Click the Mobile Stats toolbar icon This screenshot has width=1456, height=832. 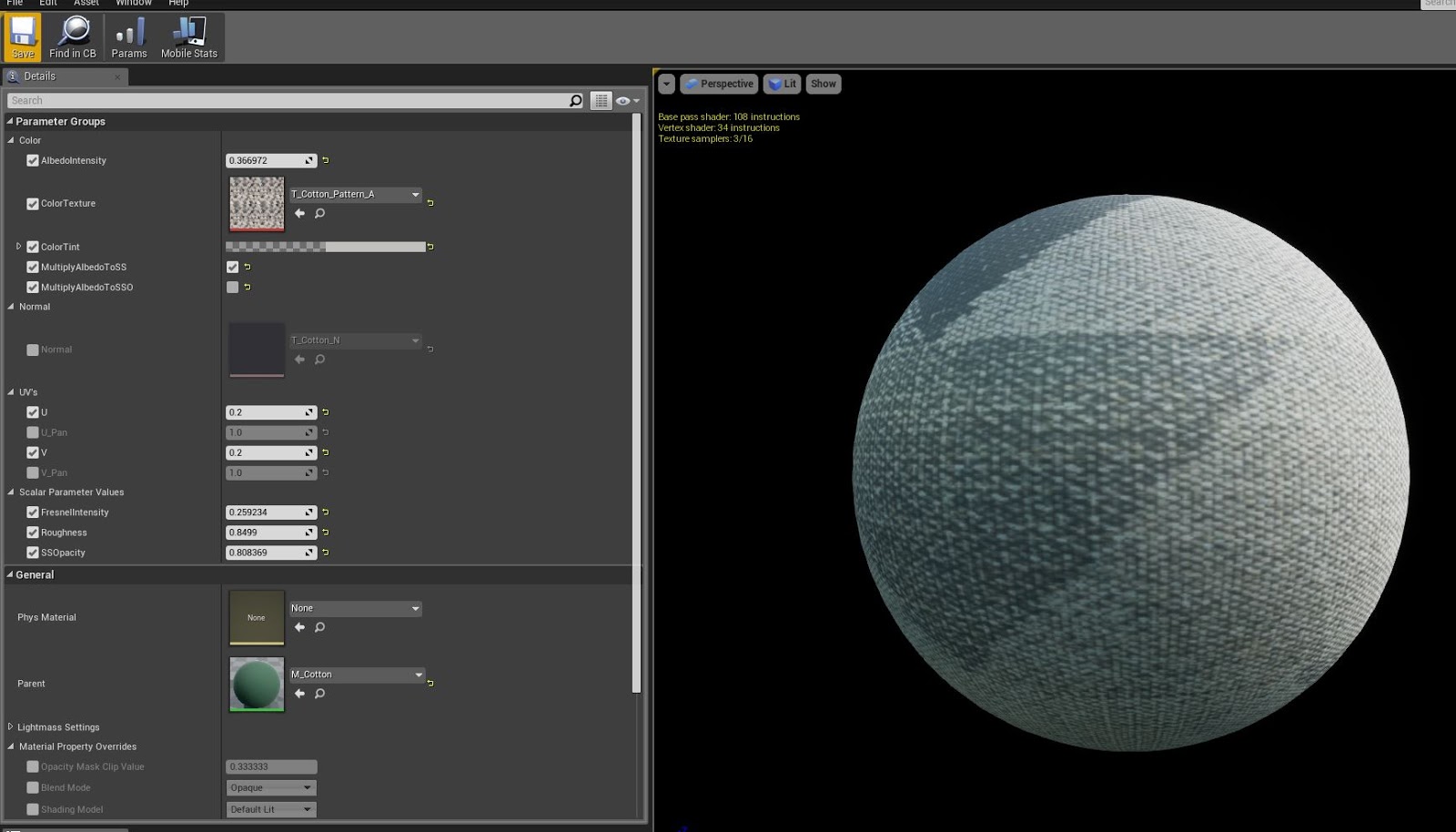pyautogui.click(x=188, y=36)
